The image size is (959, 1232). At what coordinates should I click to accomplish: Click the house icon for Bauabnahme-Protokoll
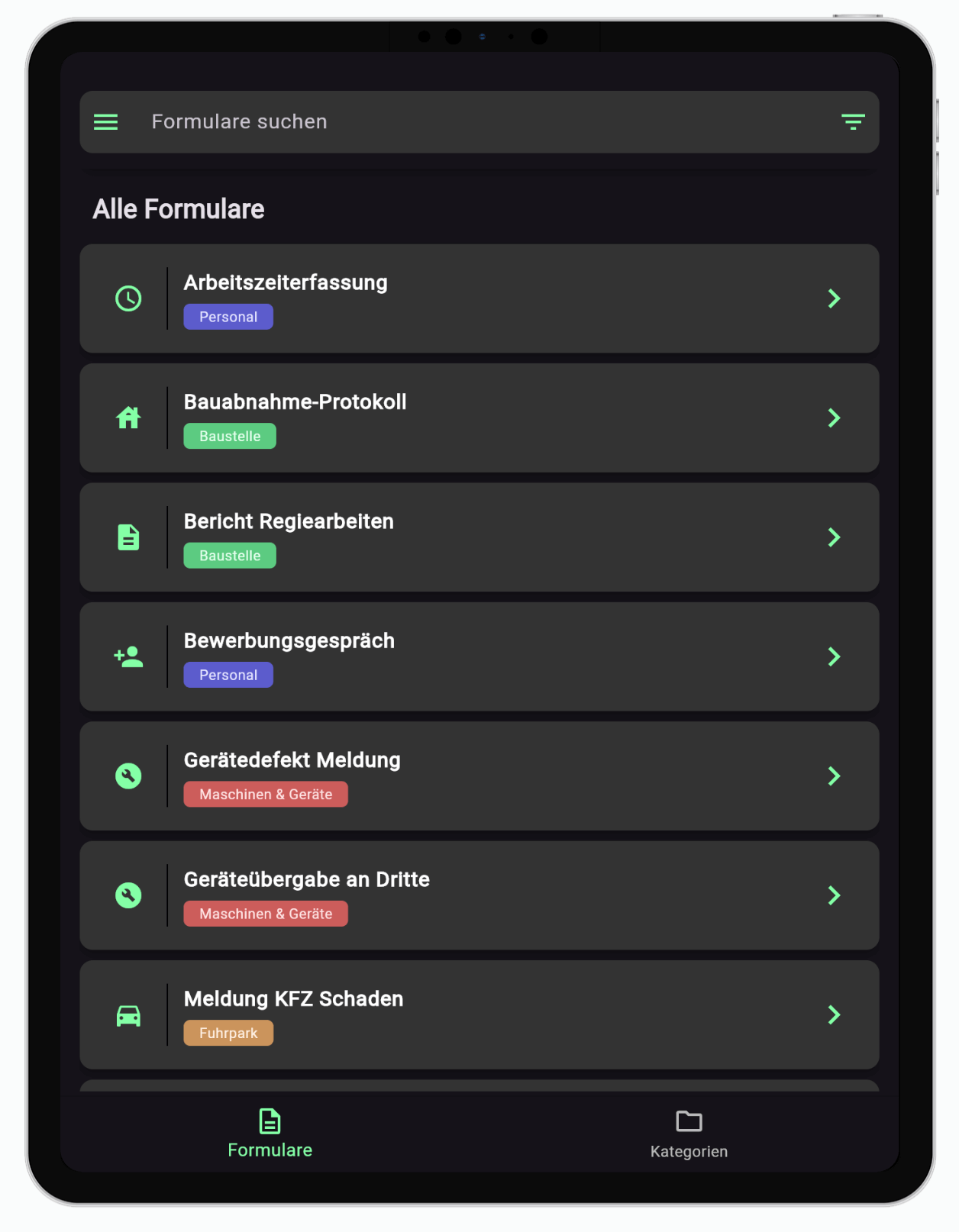pyautogui.click(x=128, y=418)
